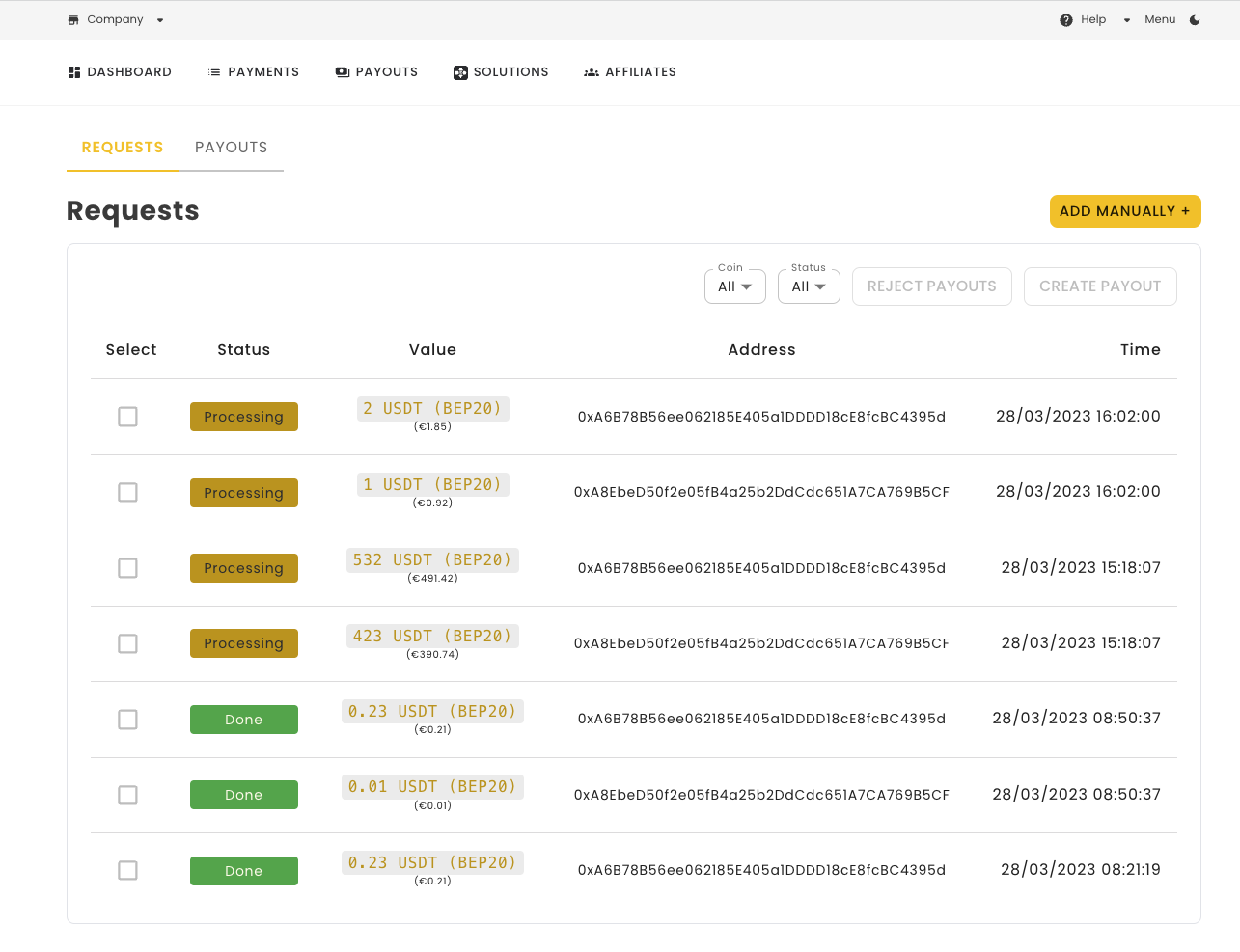This screenshot has height=952, width=1240.
Task: Toggle dark mode moon icon
Action: (1195, 20)
